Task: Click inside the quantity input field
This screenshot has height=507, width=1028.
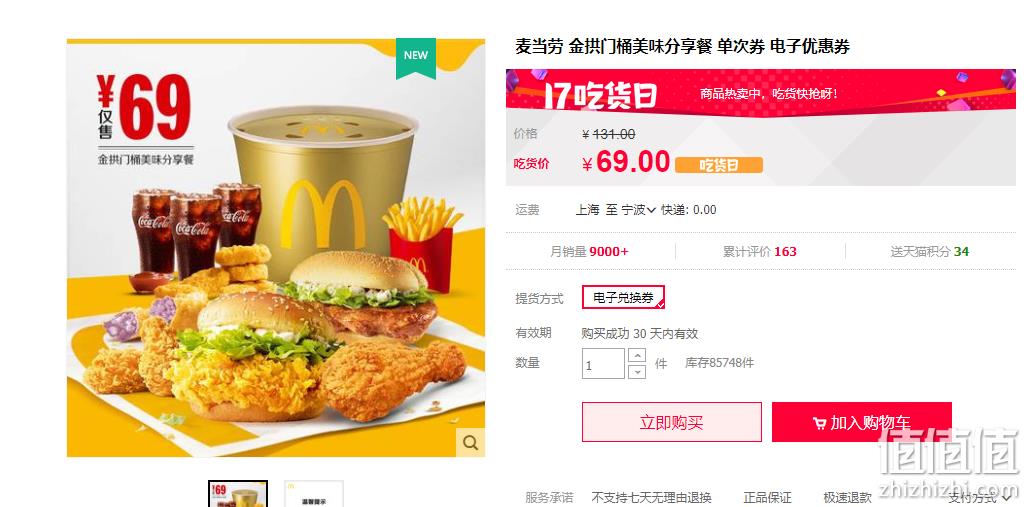Action: [603, 363]
